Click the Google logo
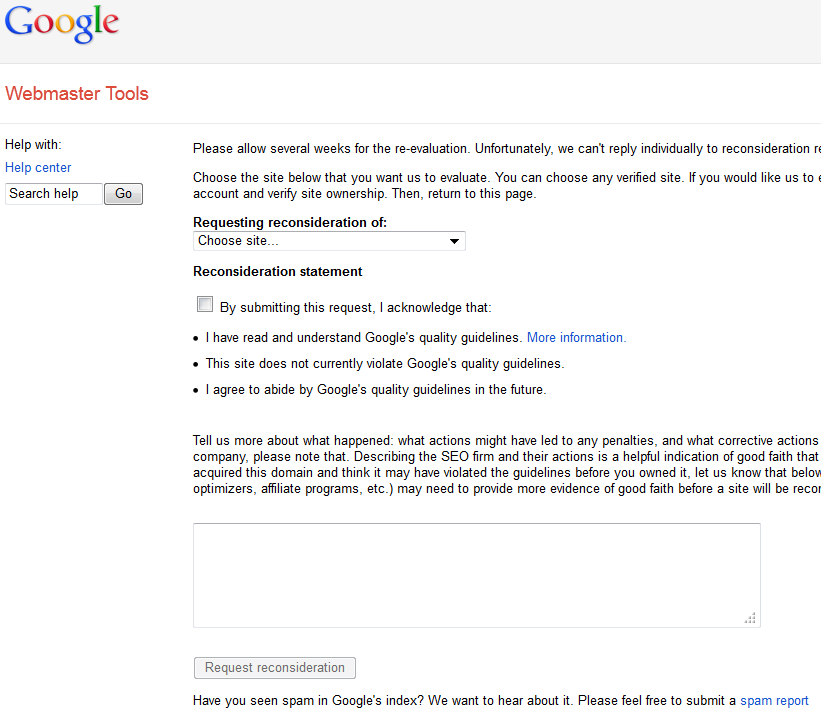 (x=62, y=24)
